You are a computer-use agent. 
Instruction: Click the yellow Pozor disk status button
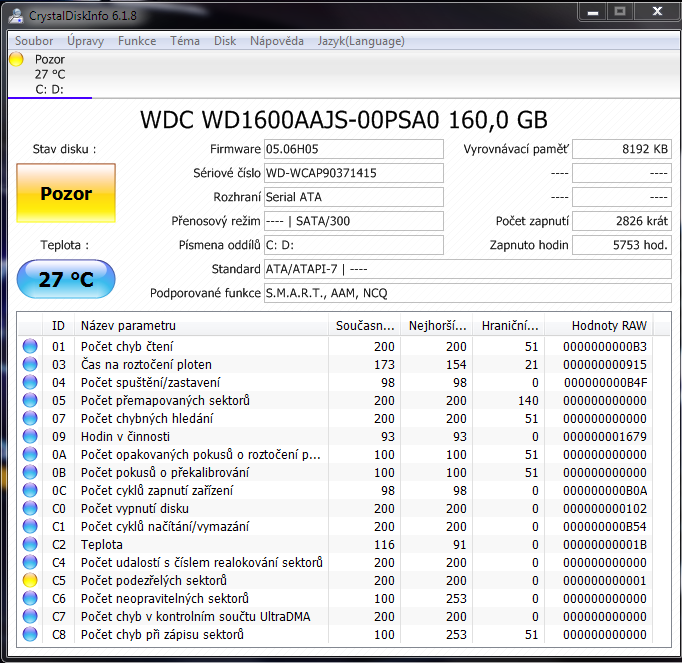[66, 193]
